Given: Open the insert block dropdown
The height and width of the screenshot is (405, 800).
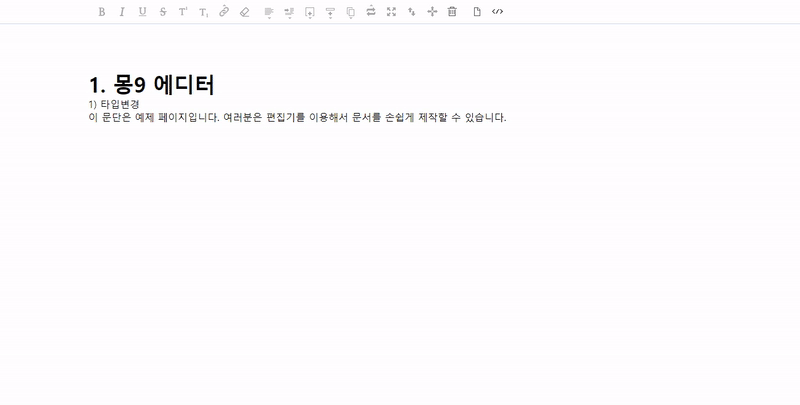Looking at the screenshot, I should 310,12.
